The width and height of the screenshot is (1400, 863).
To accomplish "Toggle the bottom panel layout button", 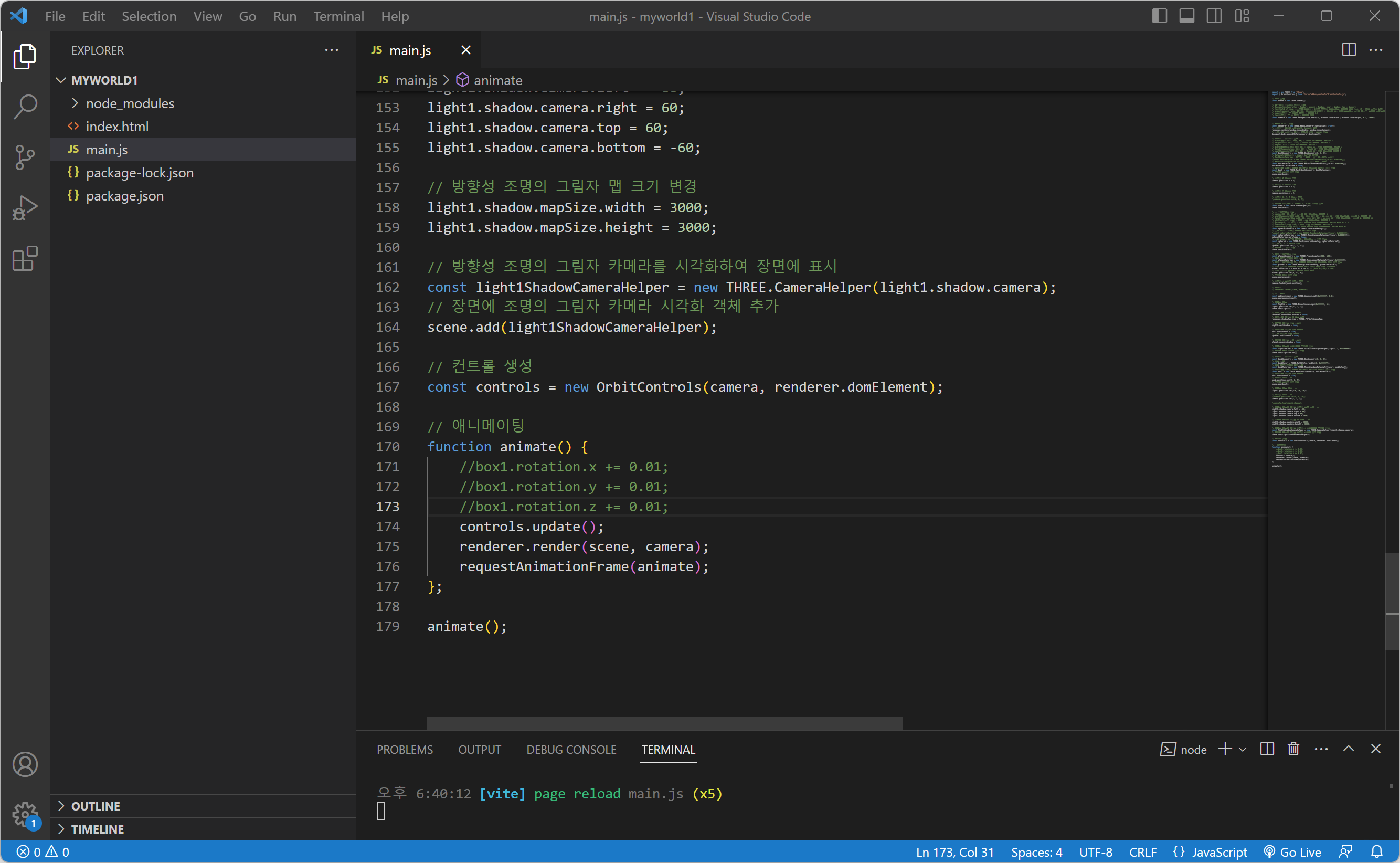I will pos(1186,16).
